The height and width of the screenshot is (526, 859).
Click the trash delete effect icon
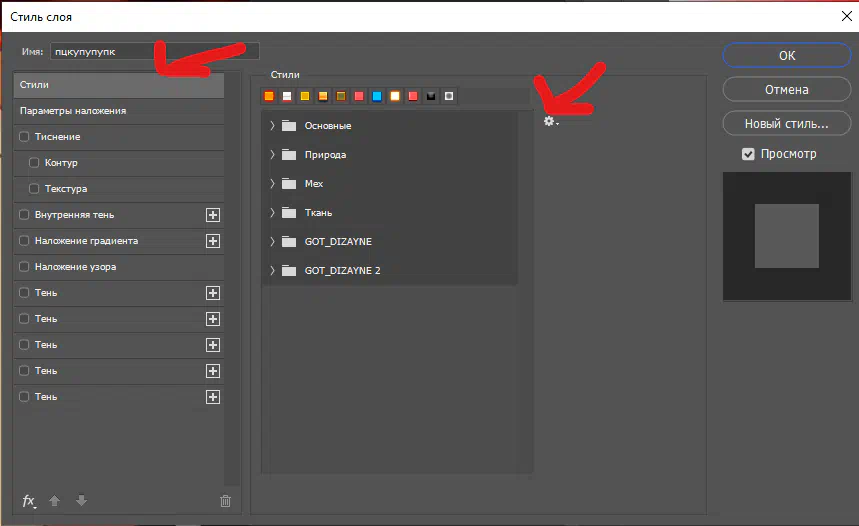point(225,501)
